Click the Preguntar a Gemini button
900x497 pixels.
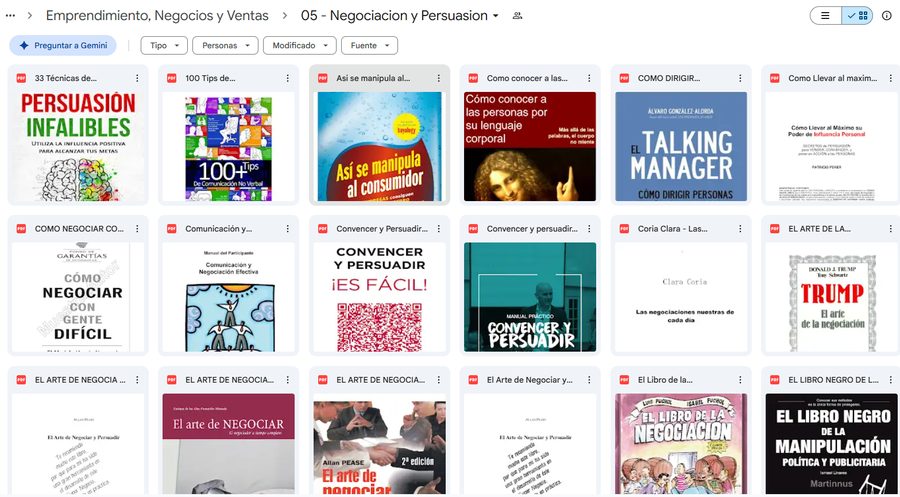(x=63, y=45)
